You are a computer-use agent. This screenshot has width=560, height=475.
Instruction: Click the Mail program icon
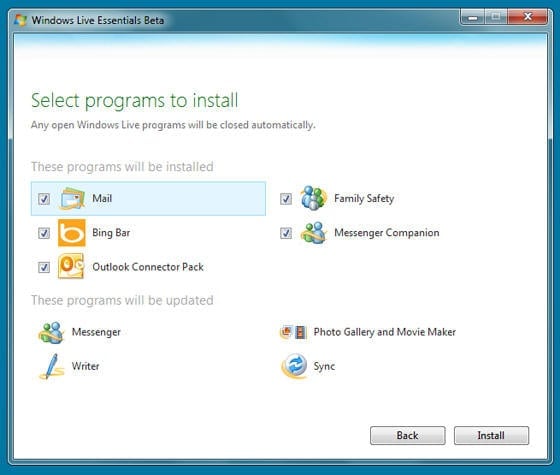coord(72,198)
